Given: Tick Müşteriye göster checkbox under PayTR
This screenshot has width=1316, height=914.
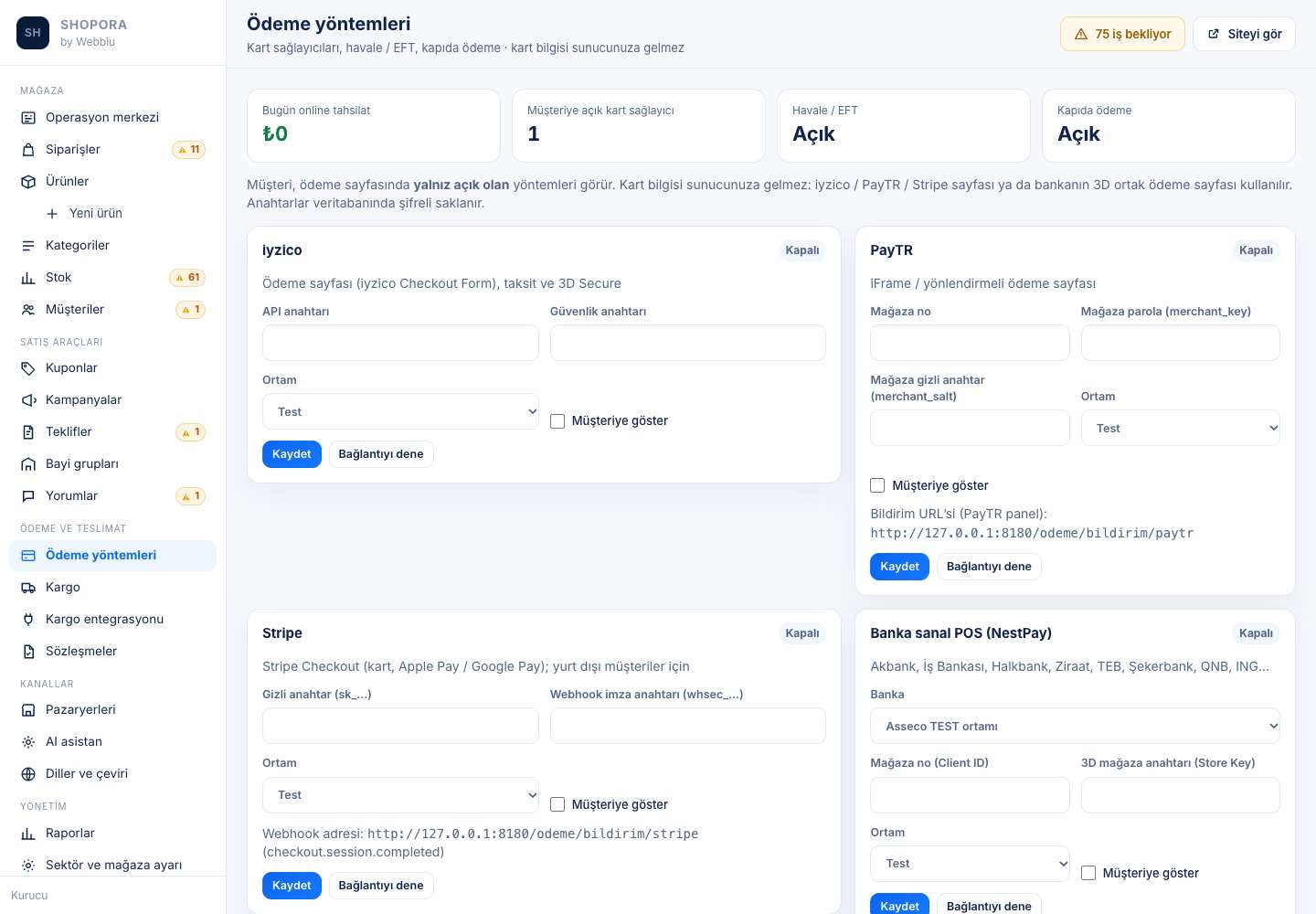Looking at the screenshot, I should (877, 485).
